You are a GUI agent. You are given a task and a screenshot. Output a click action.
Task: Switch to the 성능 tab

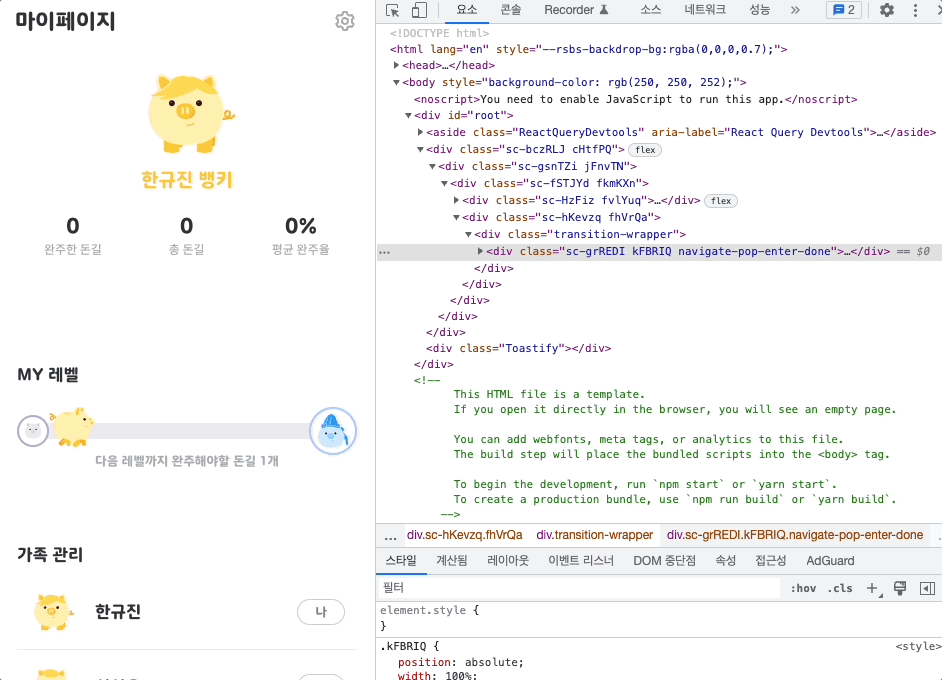pos(759,10)
